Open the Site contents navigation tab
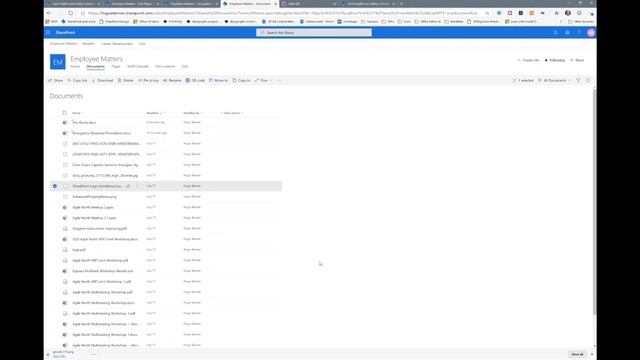The height and width of the screenshot is (360, 640). (x=165, y=66)
